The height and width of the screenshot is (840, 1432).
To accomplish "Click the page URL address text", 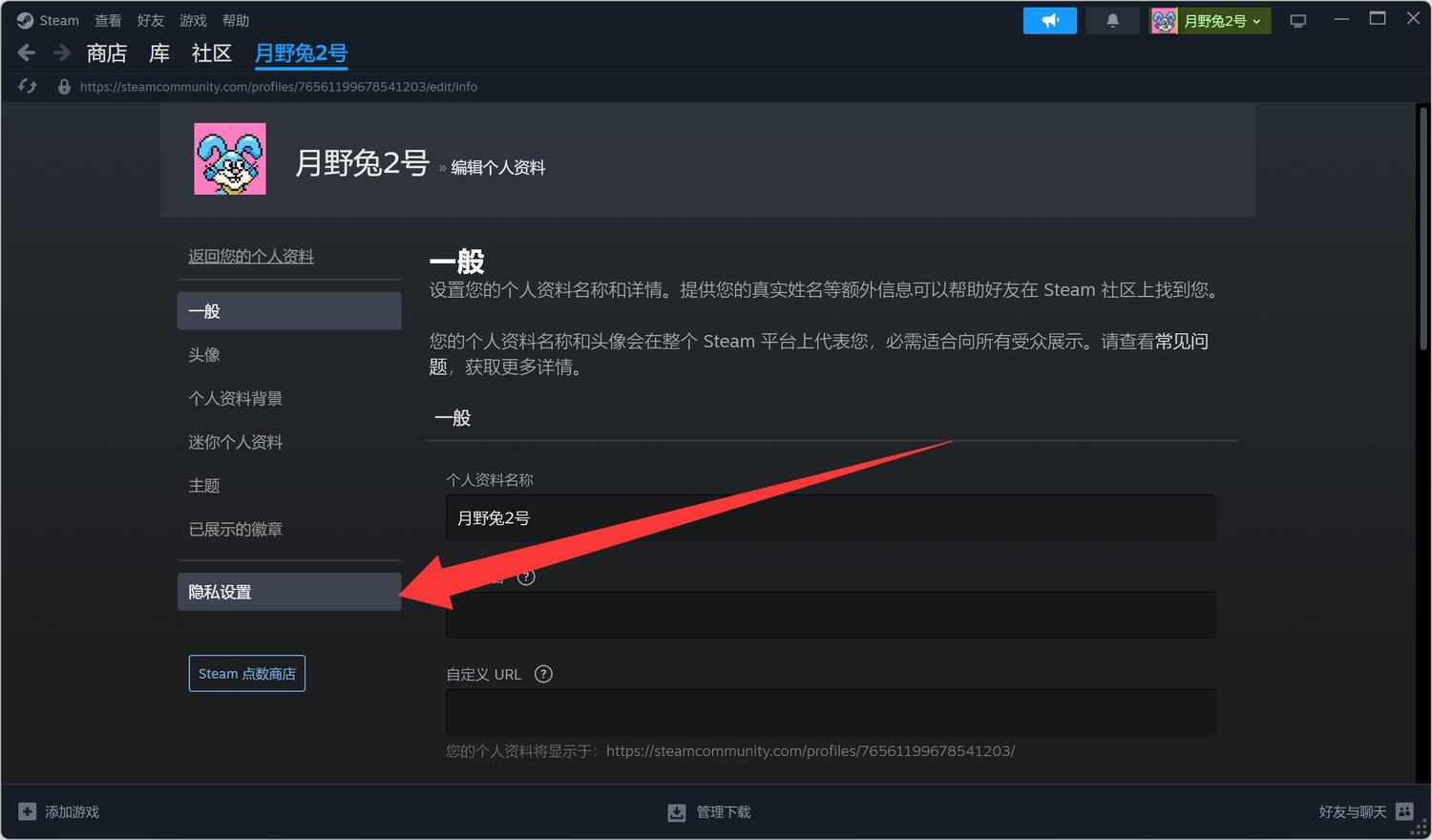I will click(279, 87).
